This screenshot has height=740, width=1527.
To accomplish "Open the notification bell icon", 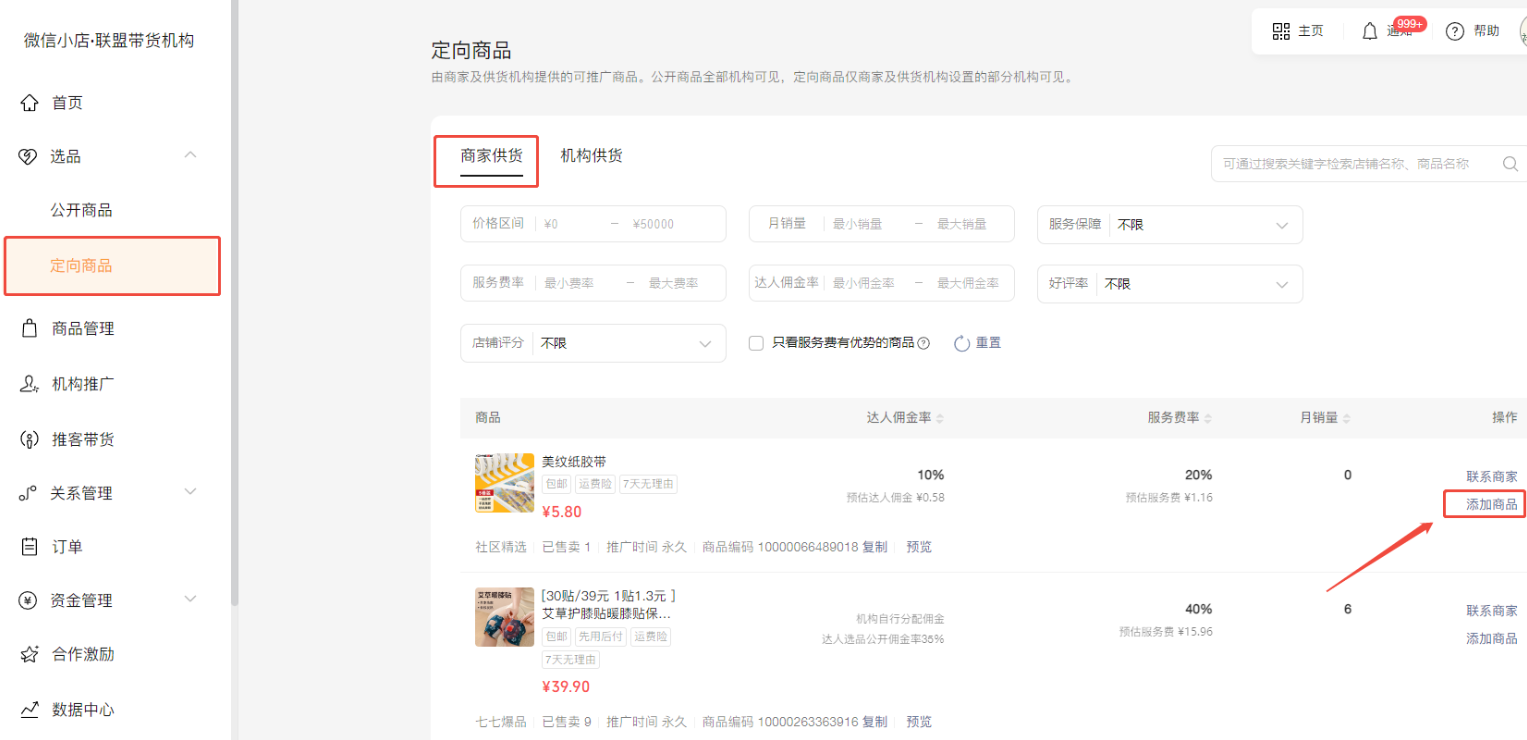I will tap(1370, 31).
